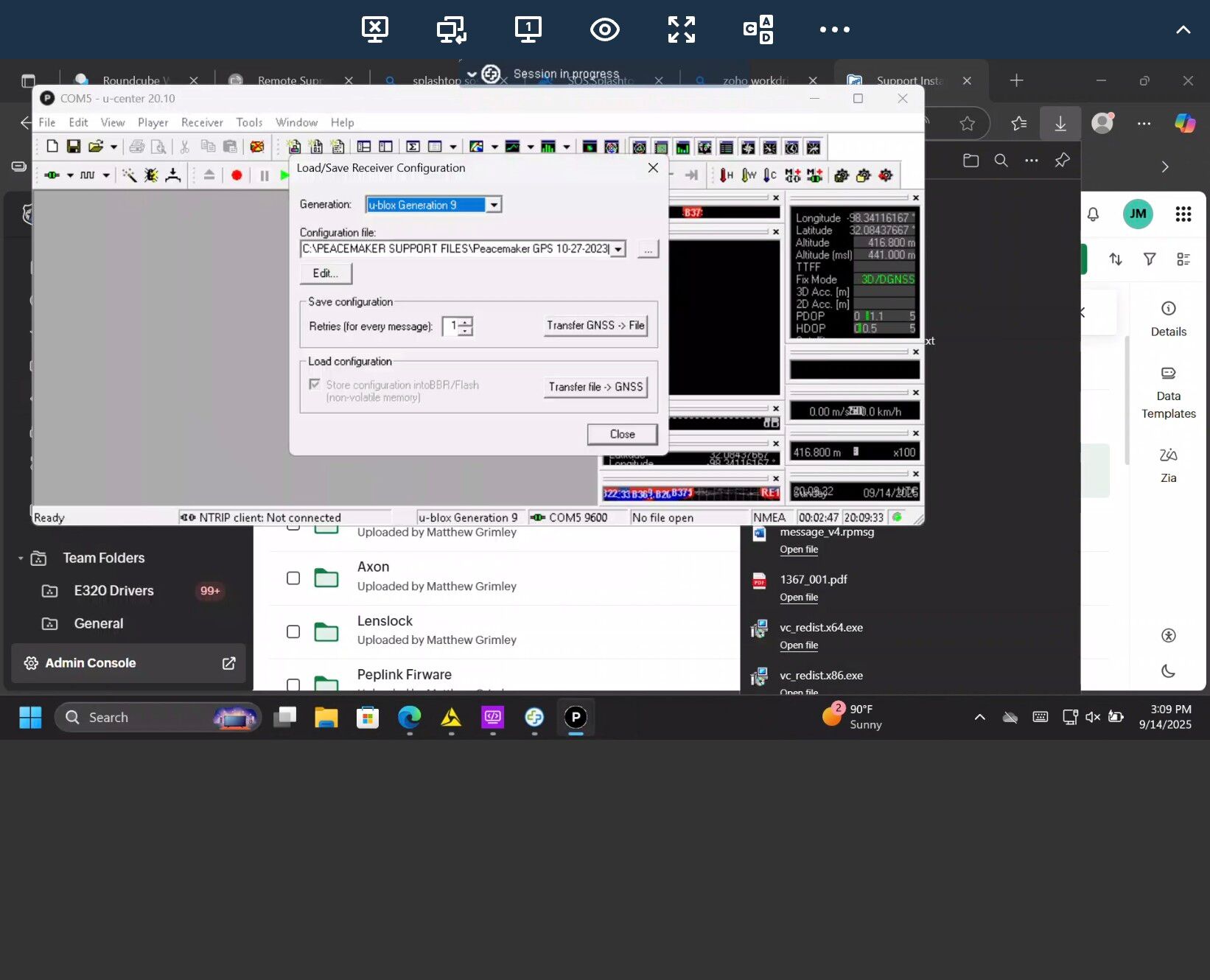Click the red Record button in u-center

coord(237,175)
